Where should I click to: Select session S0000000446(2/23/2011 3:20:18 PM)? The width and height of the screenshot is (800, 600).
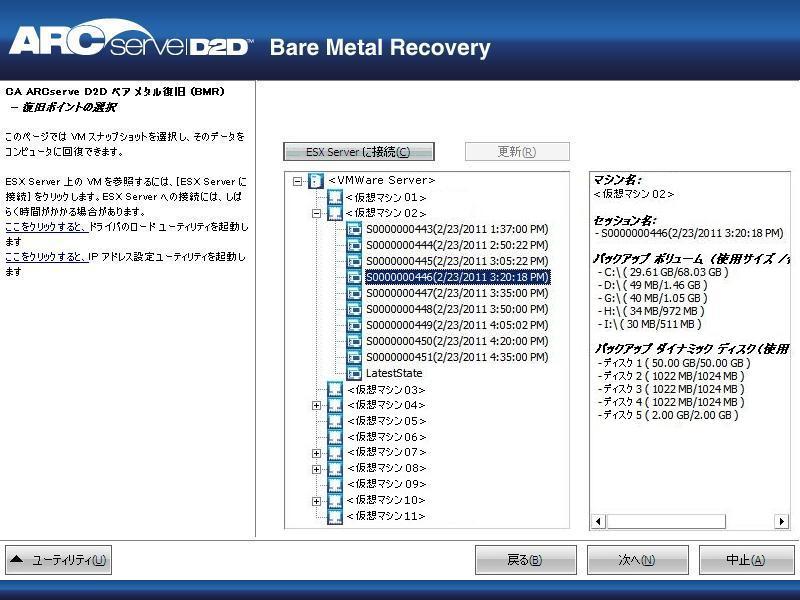(457, 277)
